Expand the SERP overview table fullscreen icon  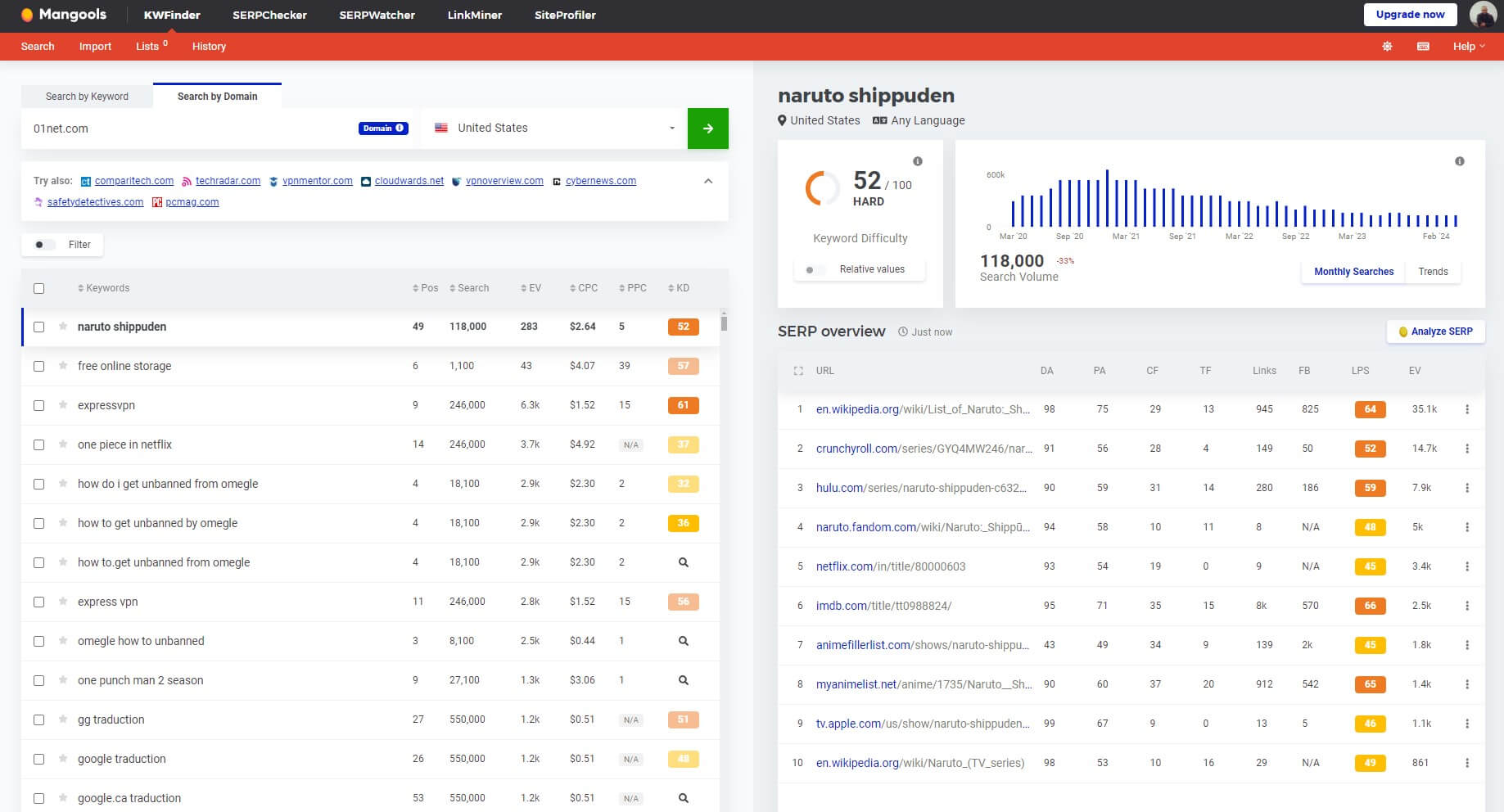click(798, 371)
